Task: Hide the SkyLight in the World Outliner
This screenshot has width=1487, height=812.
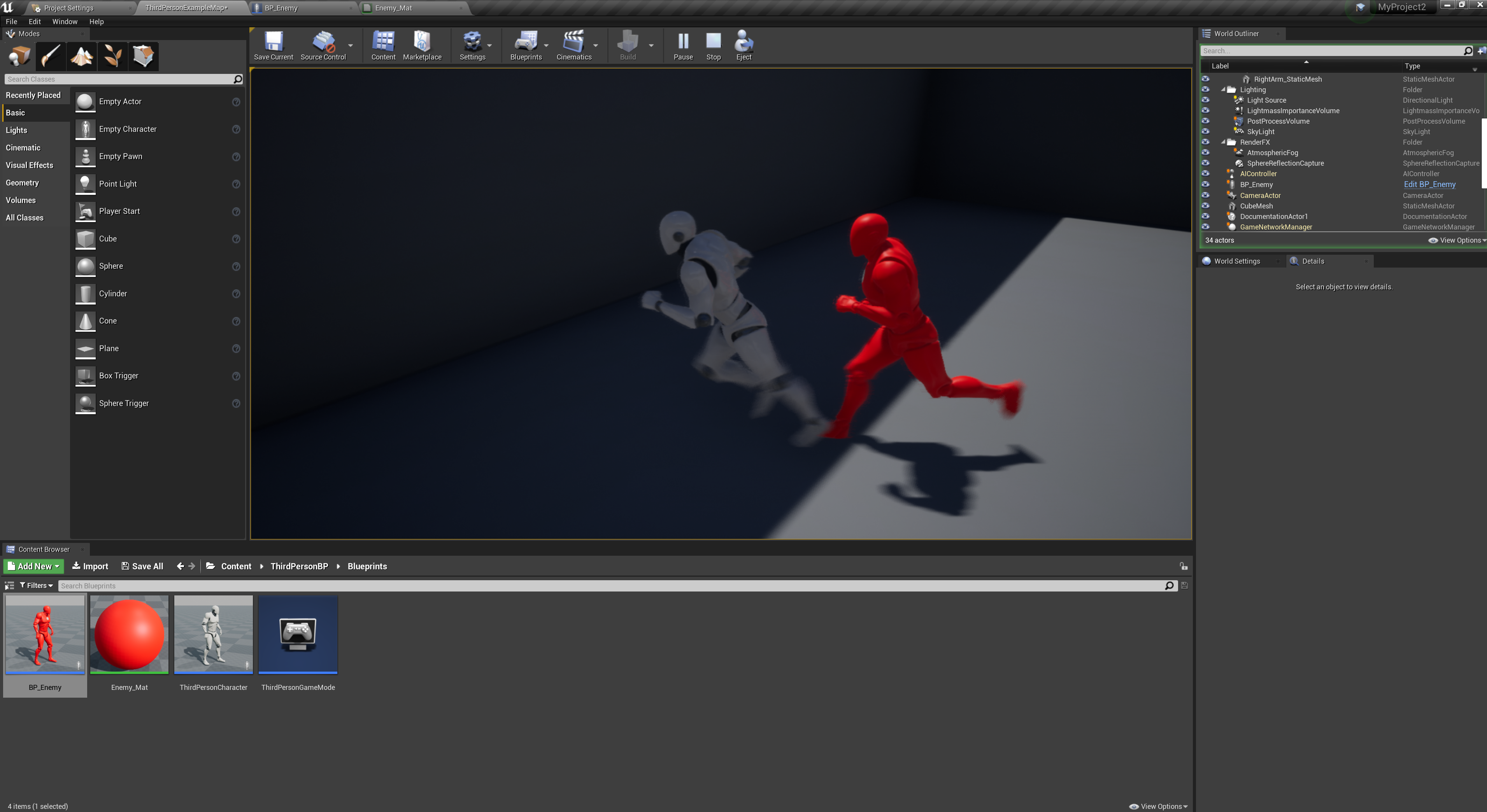Action: pyautogui.click(x=1206, y=131)
